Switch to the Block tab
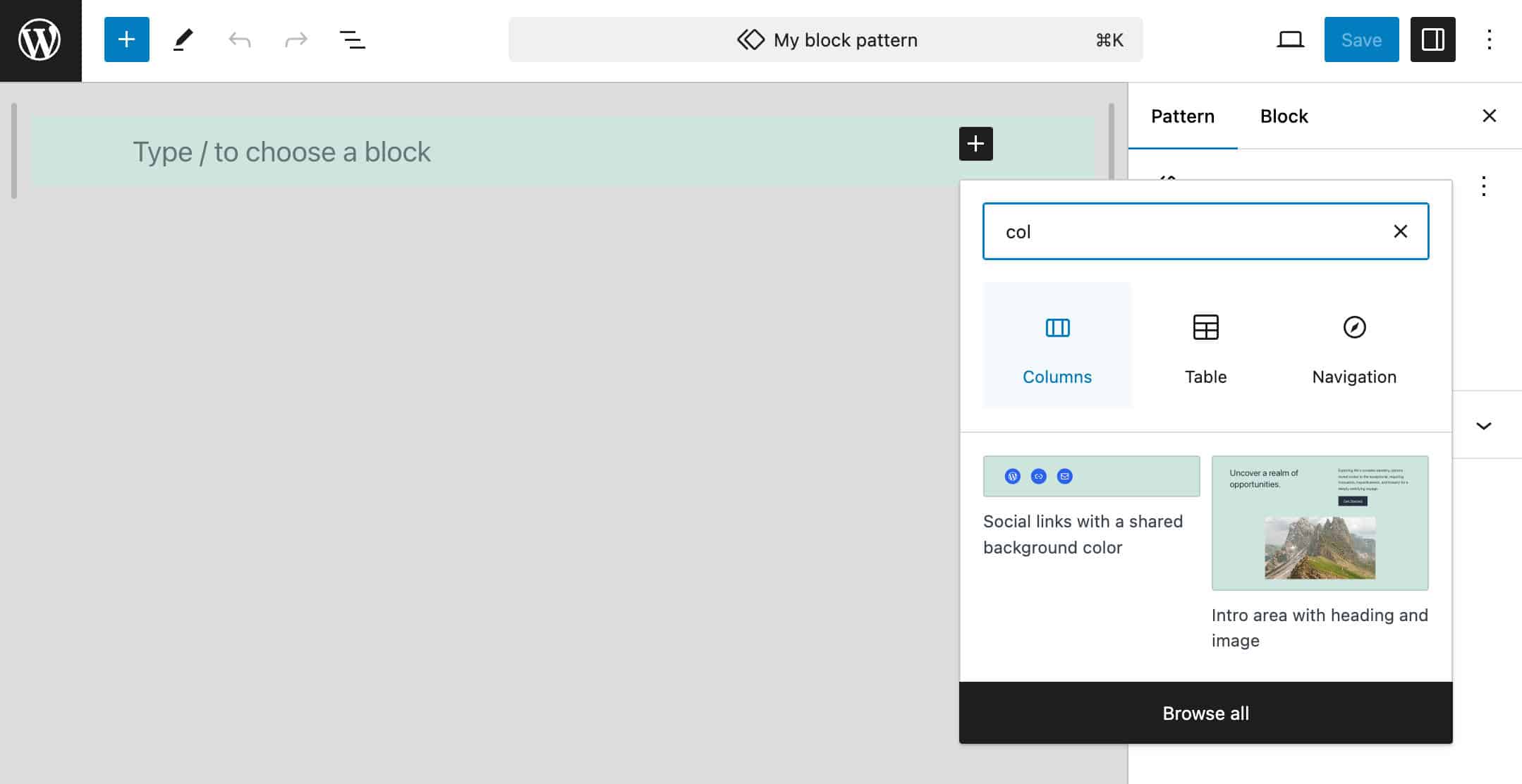The height and width of the screenshot is (784, 1522). pos(1284,116)
